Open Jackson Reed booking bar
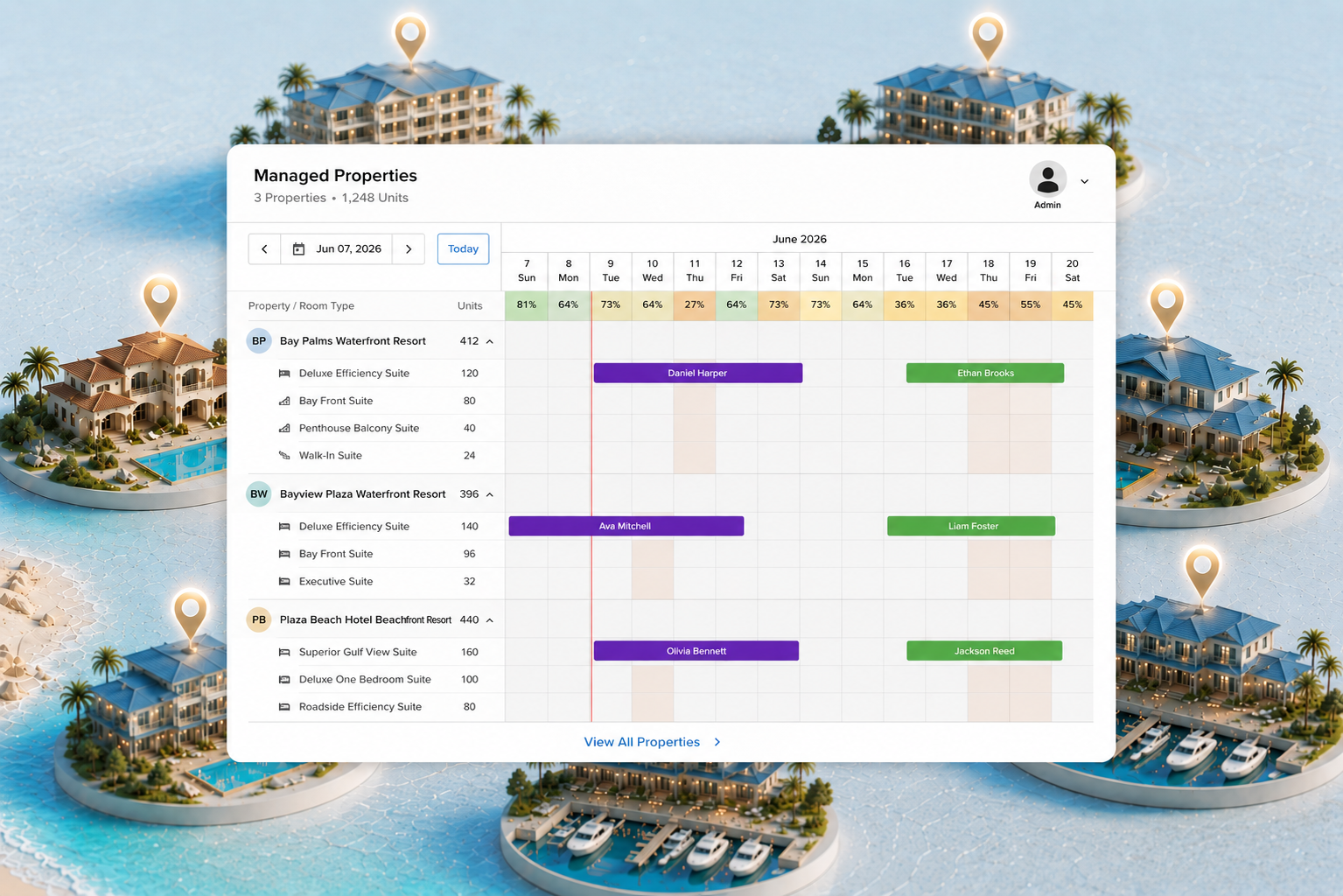This screenshot has width=1343, height=896. click(984, 651)
